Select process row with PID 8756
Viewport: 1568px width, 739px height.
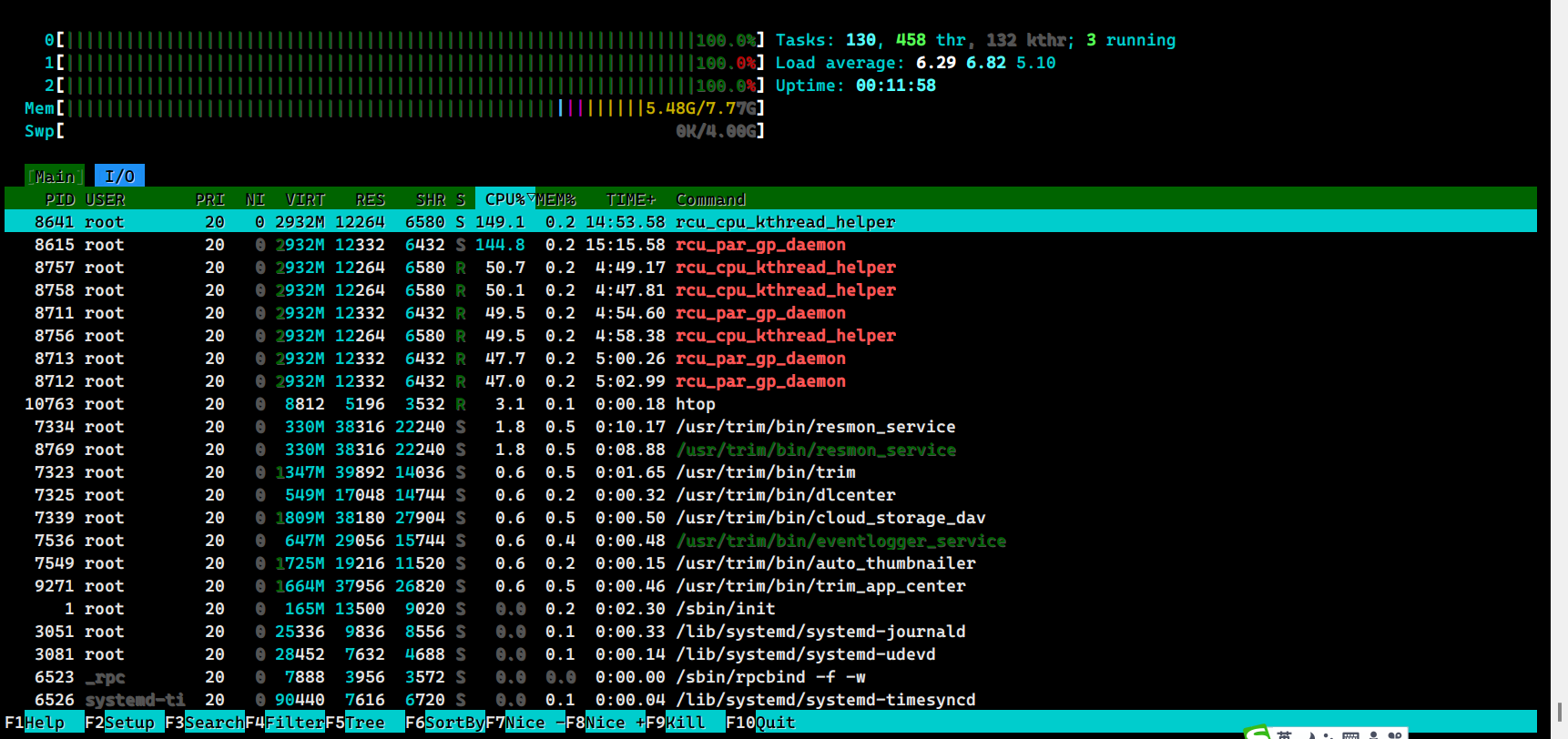pos(770,336)
